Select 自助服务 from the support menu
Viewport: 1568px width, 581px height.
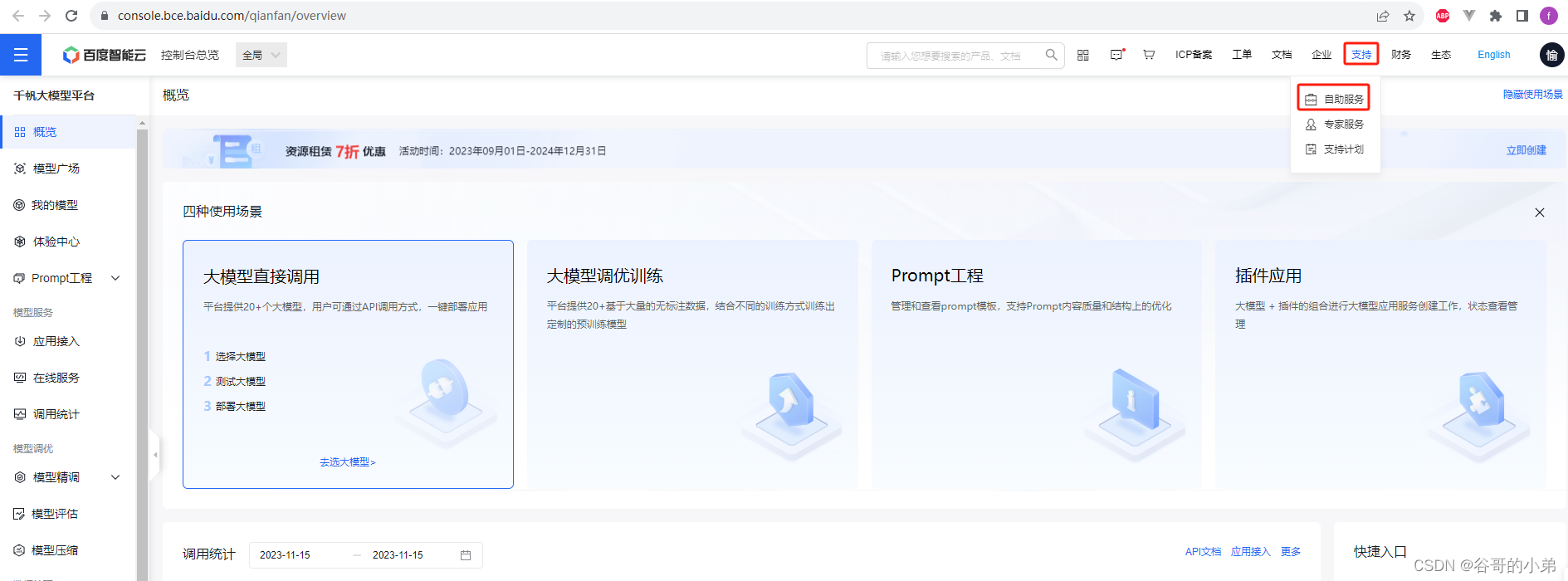1335,99
